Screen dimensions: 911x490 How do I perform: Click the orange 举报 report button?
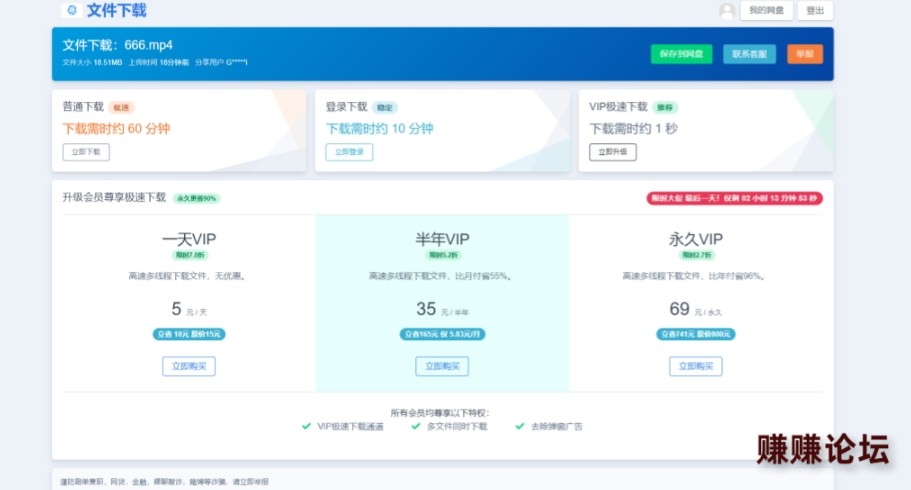coord(805,54)
